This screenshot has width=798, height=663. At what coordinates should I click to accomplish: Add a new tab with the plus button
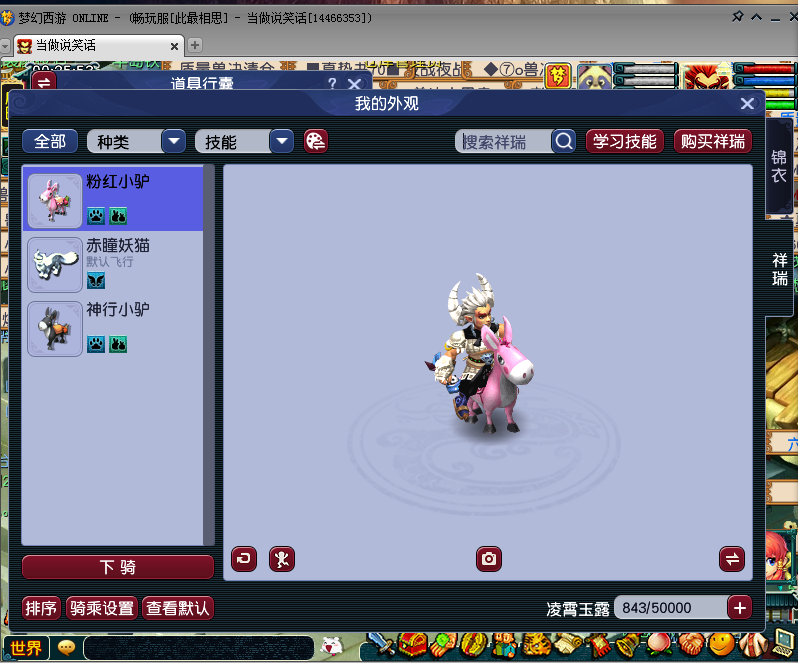coord(194,45)
